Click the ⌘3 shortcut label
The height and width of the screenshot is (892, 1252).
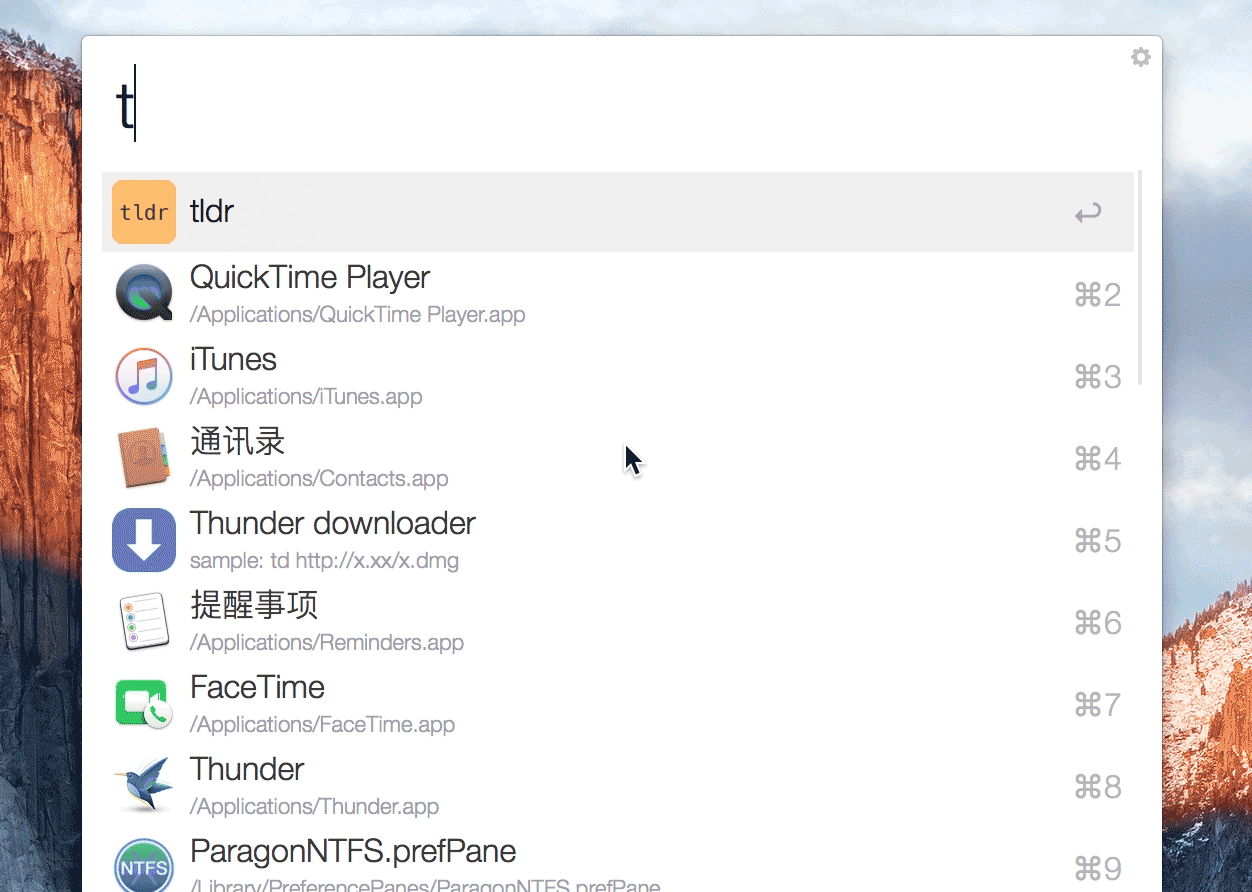pos(1097,377)
